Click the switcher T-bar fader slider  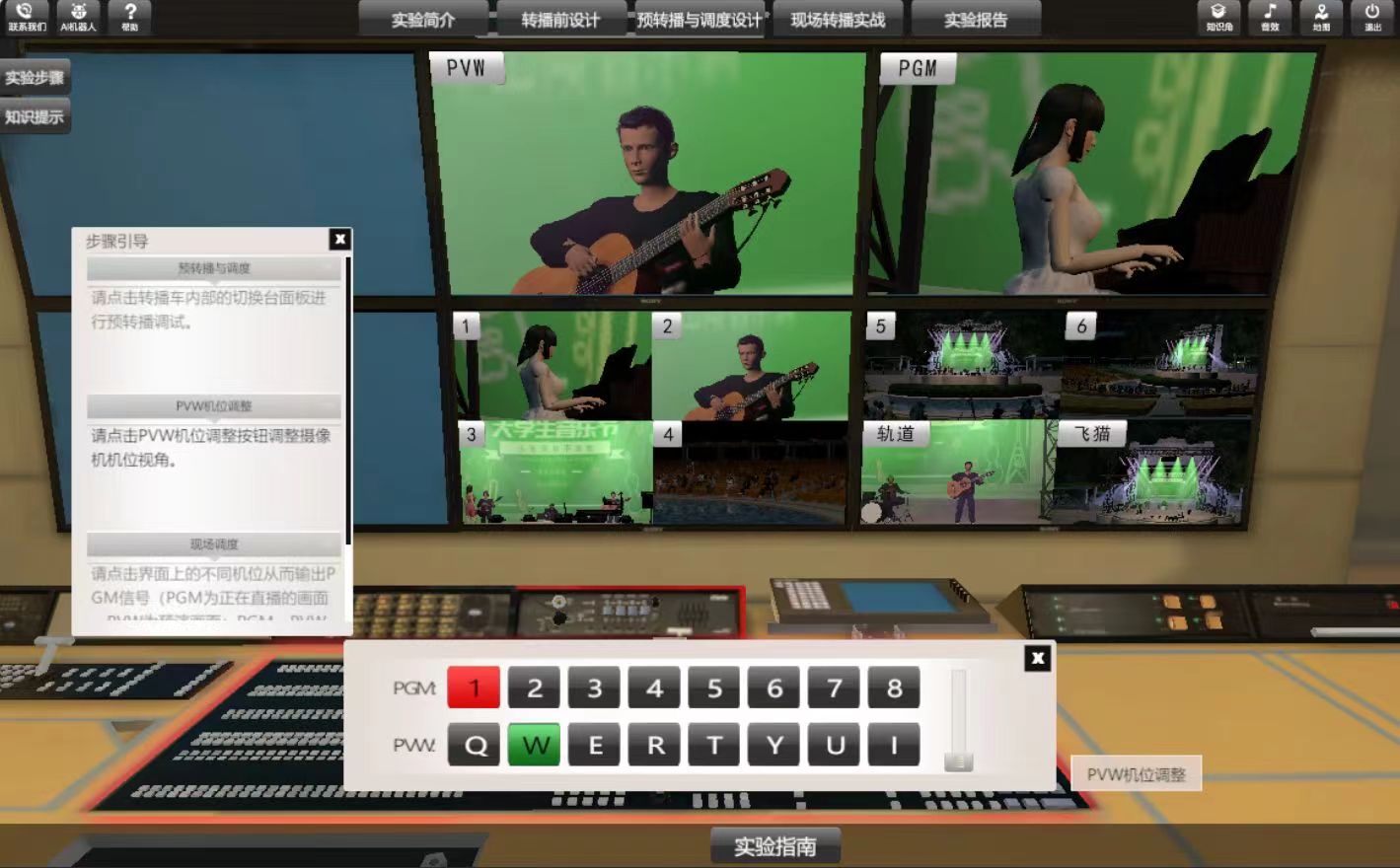[x=958, y=760]
